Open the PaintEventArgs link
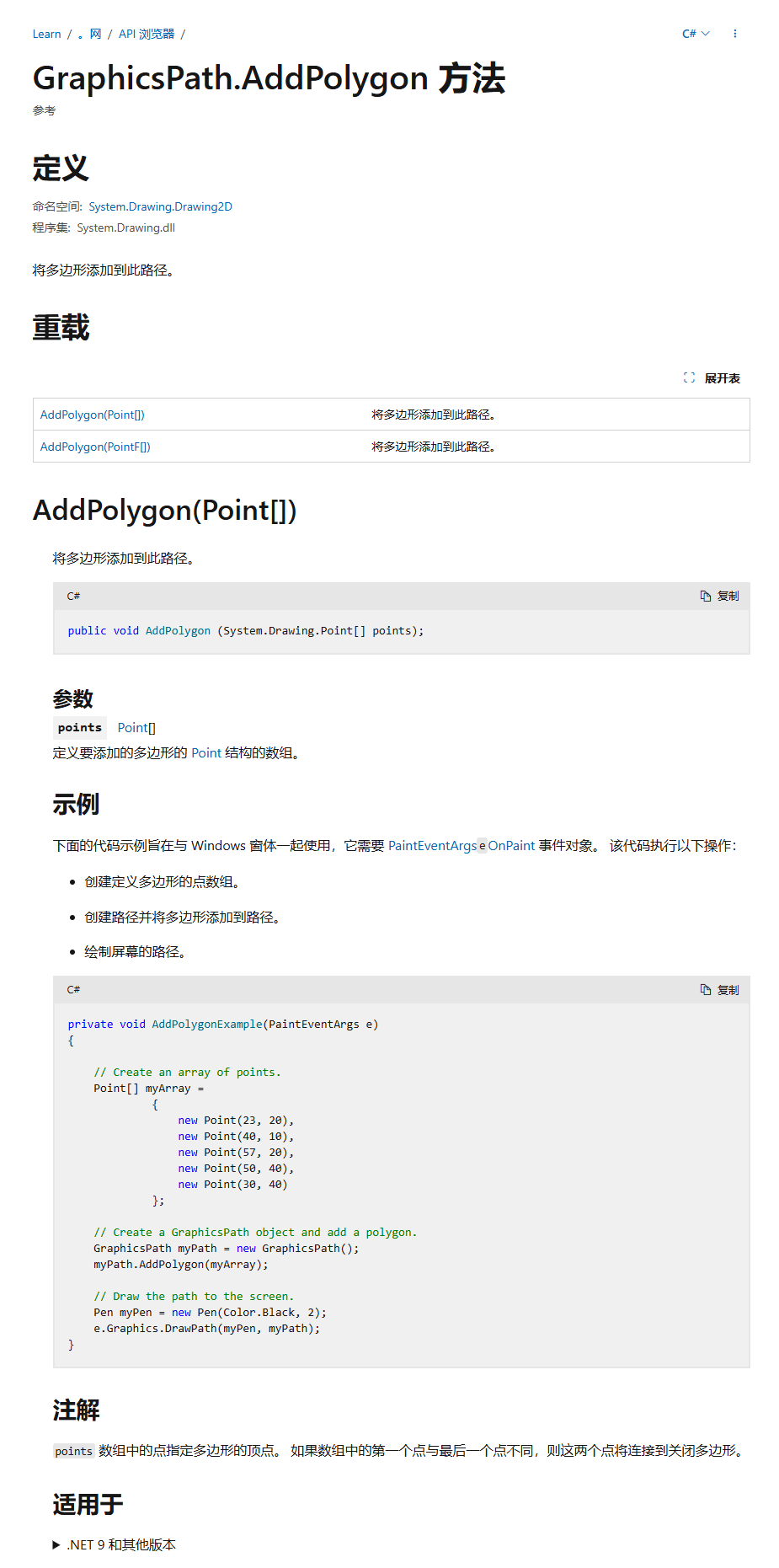779x1568 pixels. coord(432,846)
